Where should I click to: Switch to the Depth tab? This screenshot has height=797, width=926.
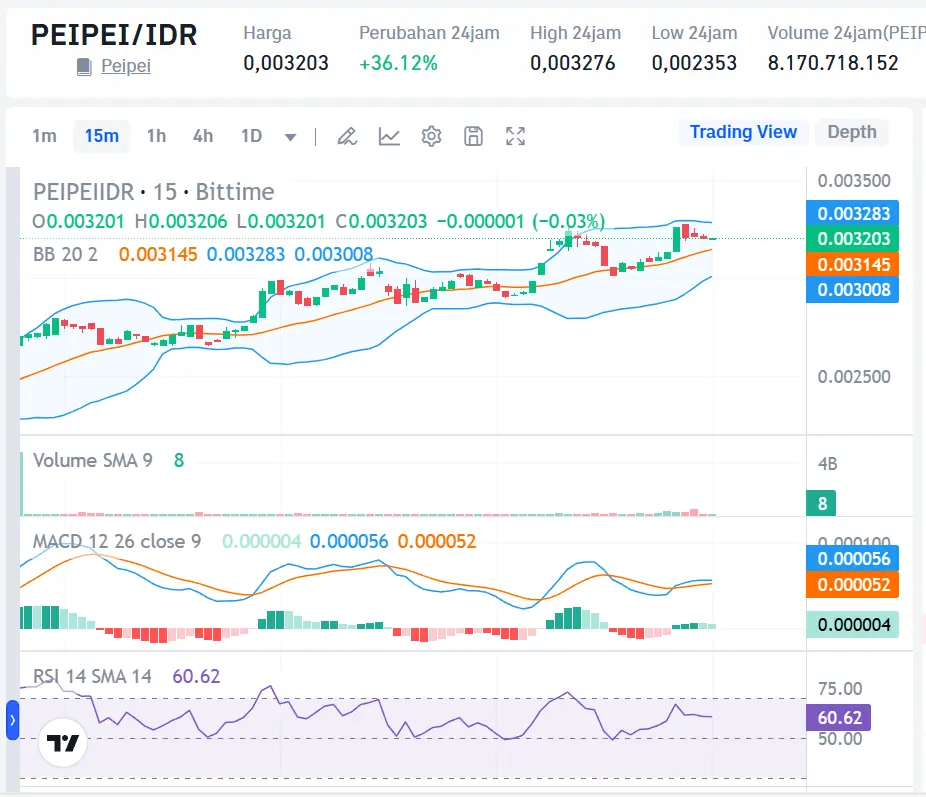(852, 132)
